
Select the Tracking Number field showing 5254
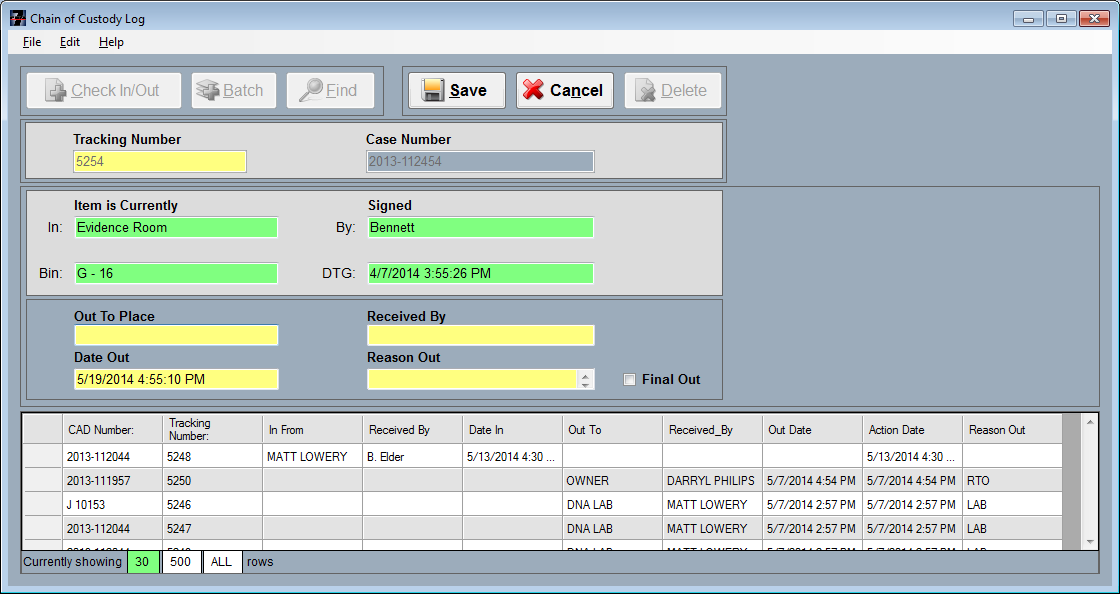[159, 161]
